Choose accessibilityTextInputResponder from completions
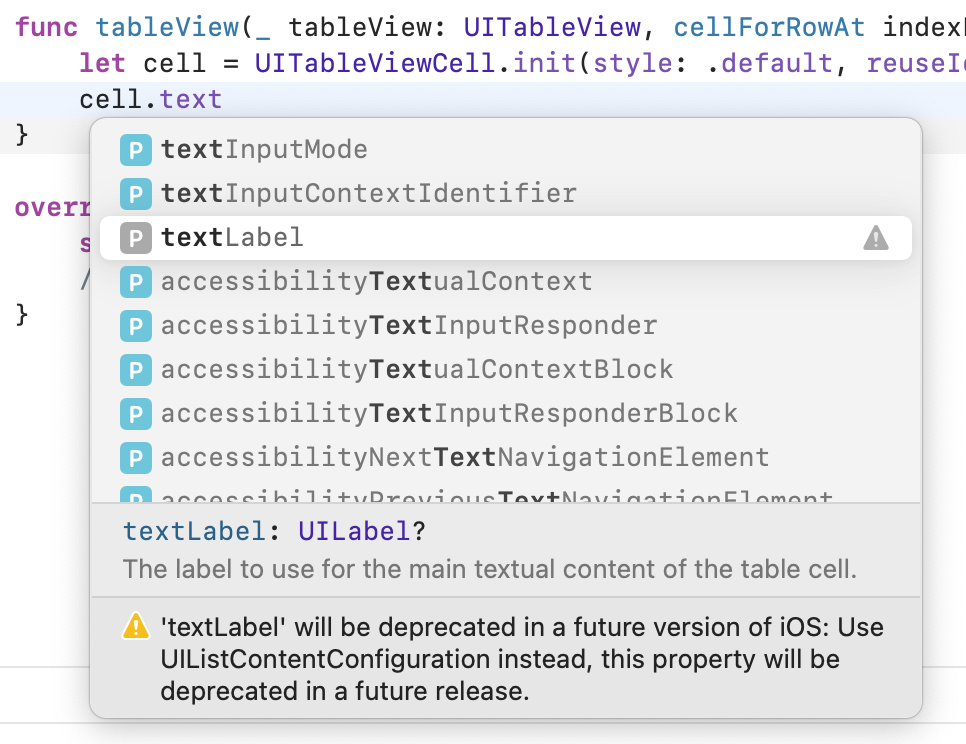Image resolution: width=966 pixels, height=744 pixels. pyautogui.click(x=505, y=326)
